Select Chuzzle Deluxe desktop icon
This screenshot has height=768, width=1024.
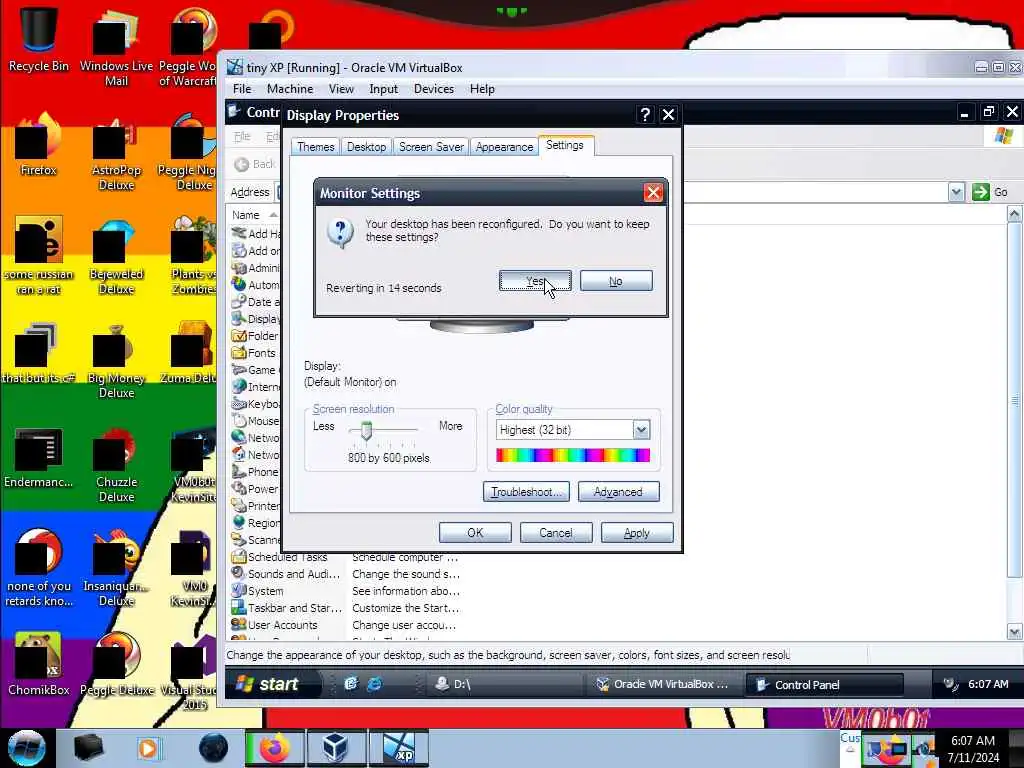pos(117,465)
